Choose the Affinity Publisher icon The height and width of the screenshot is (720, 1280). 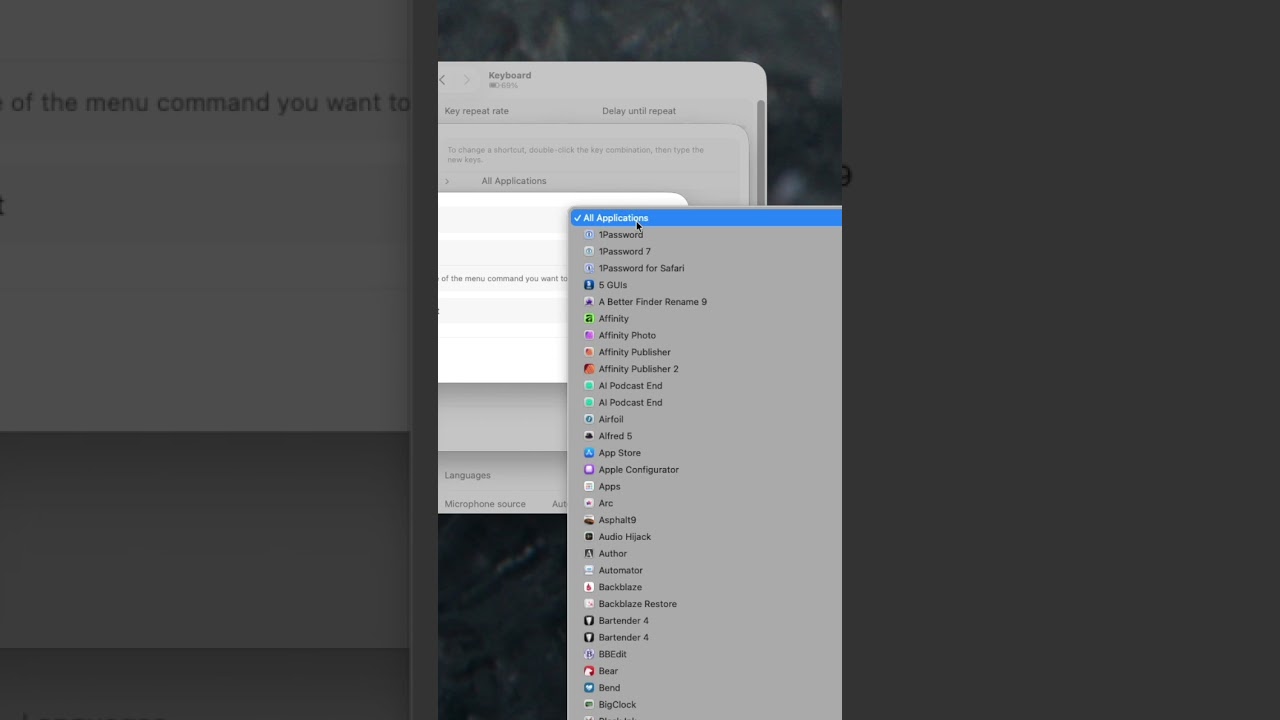[589, 352]
